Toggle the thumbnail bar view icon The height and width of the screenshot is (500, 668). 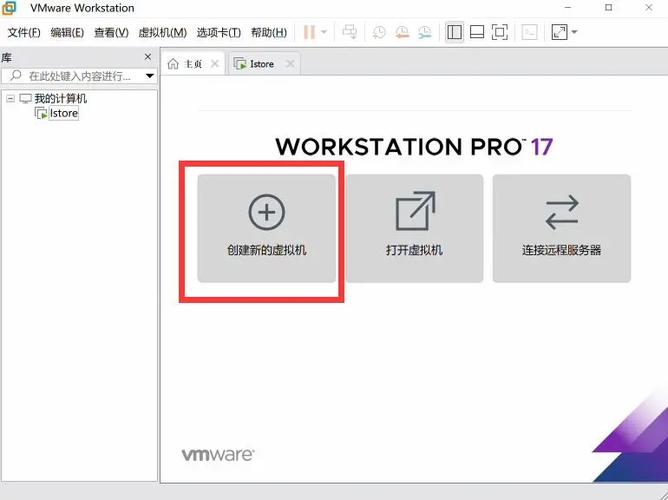(477, 32)
